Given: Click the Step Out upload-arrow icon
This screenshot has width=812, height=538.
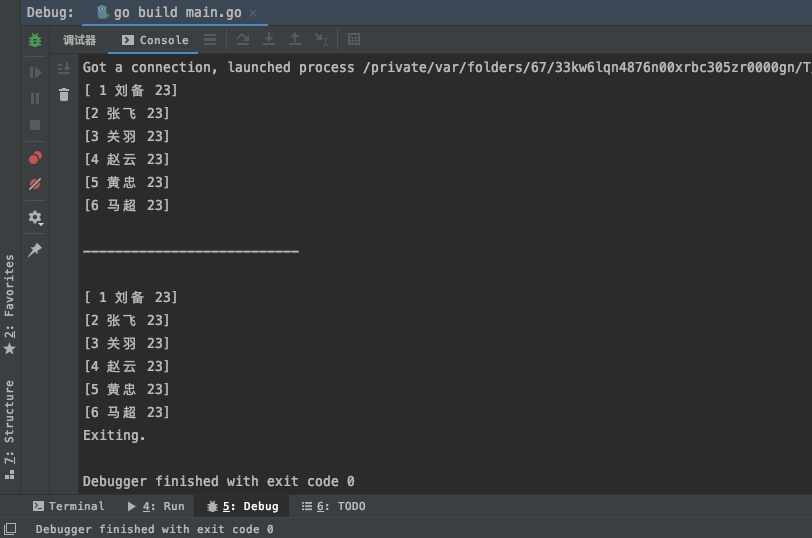Looking at the screenshot, I should coord(295,39).
